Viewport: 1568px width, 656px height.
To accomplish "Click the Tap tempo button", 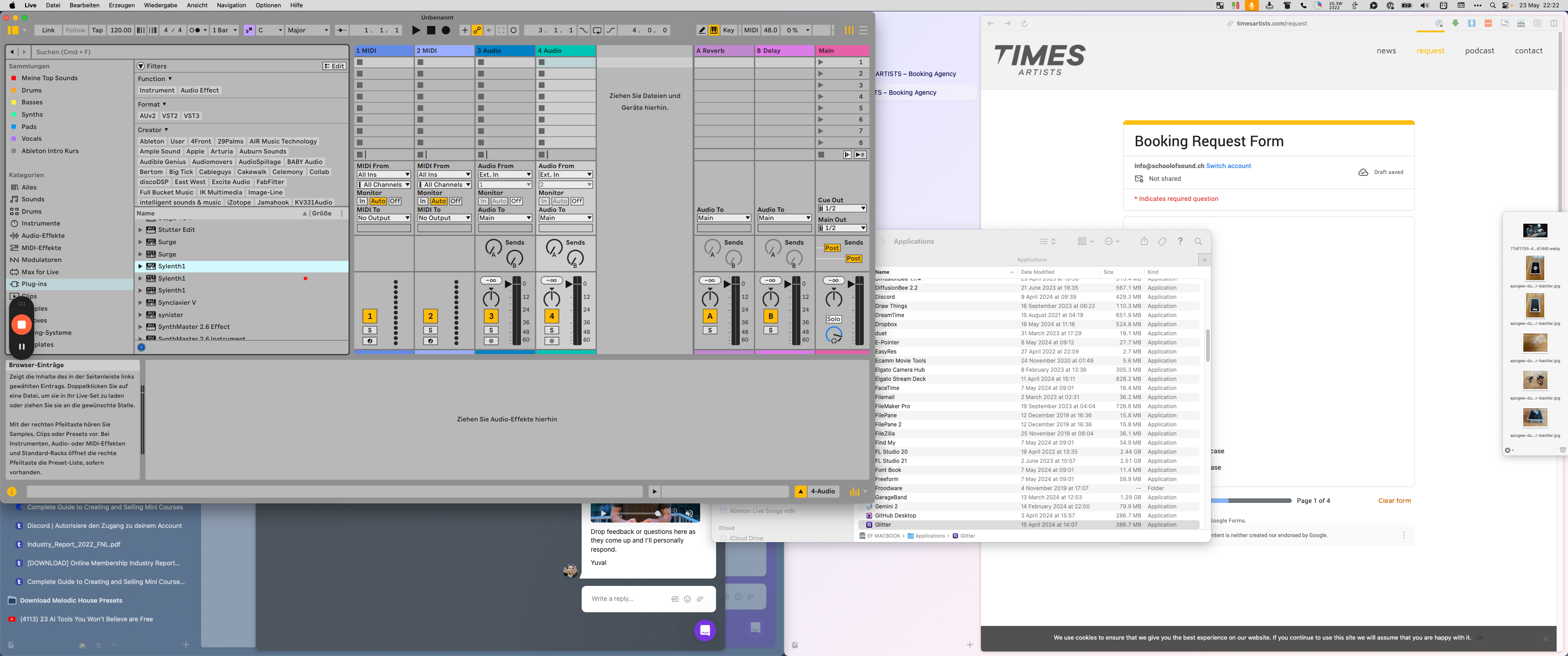I will pos(98,31).
